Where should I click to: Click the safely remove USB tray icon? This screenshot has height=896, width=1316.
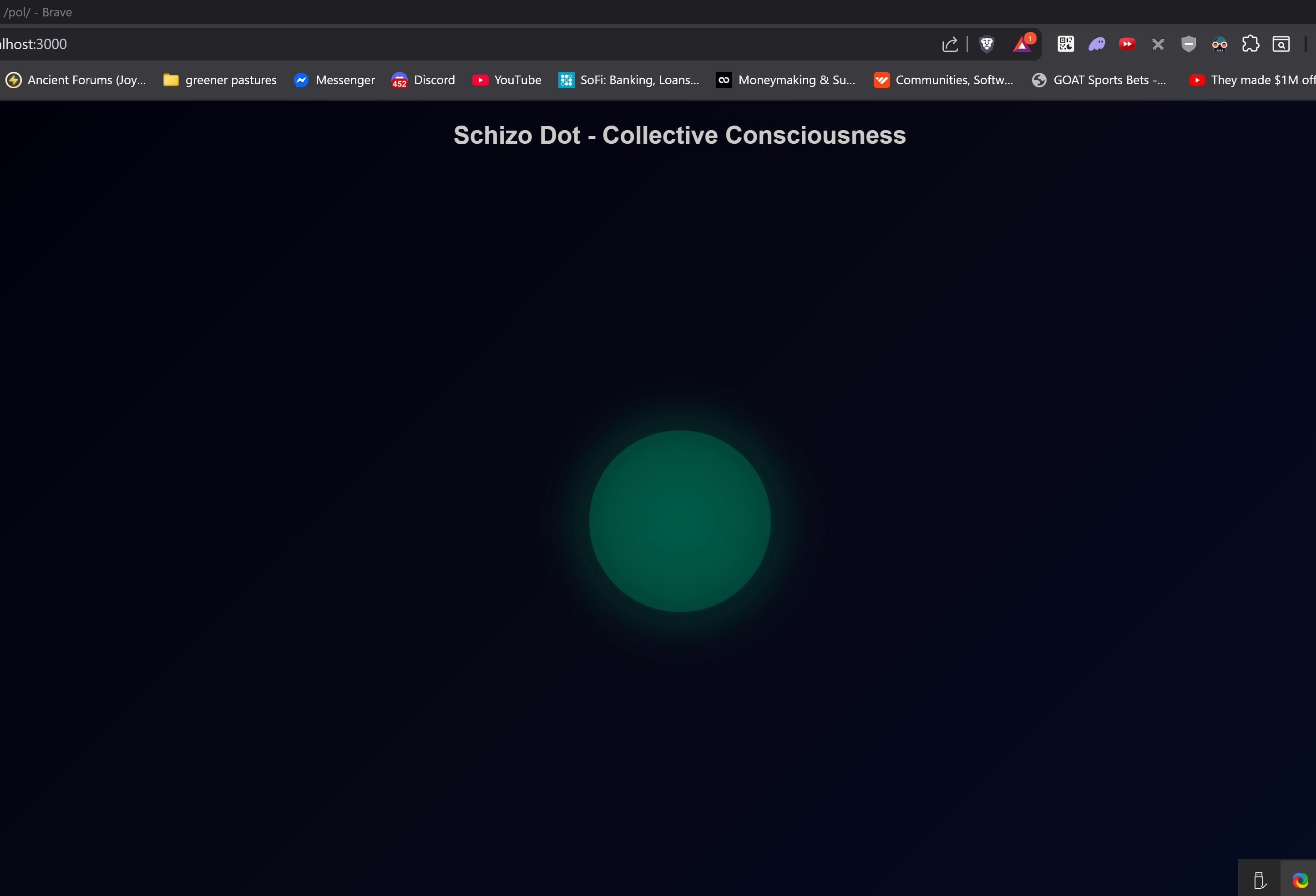click(x=1260, y=880)
